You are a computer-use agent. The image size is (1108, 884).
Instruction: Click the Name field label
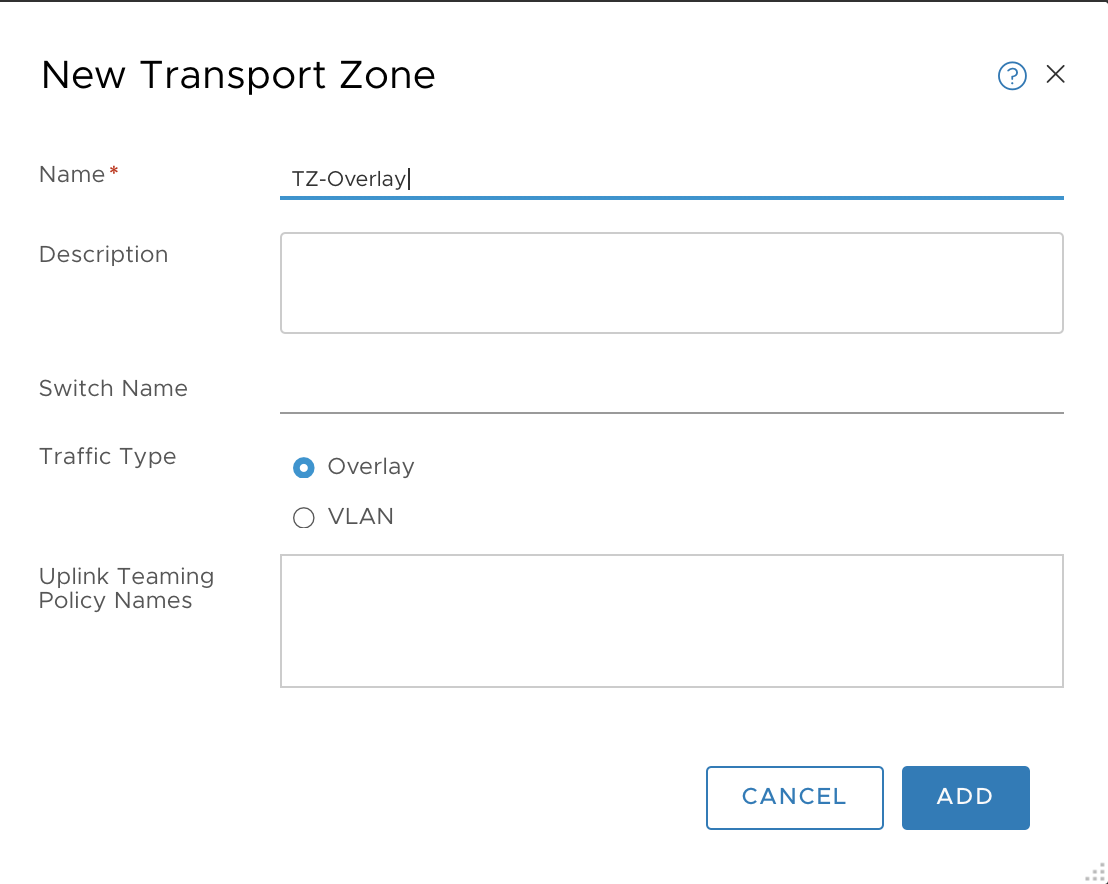72,175
